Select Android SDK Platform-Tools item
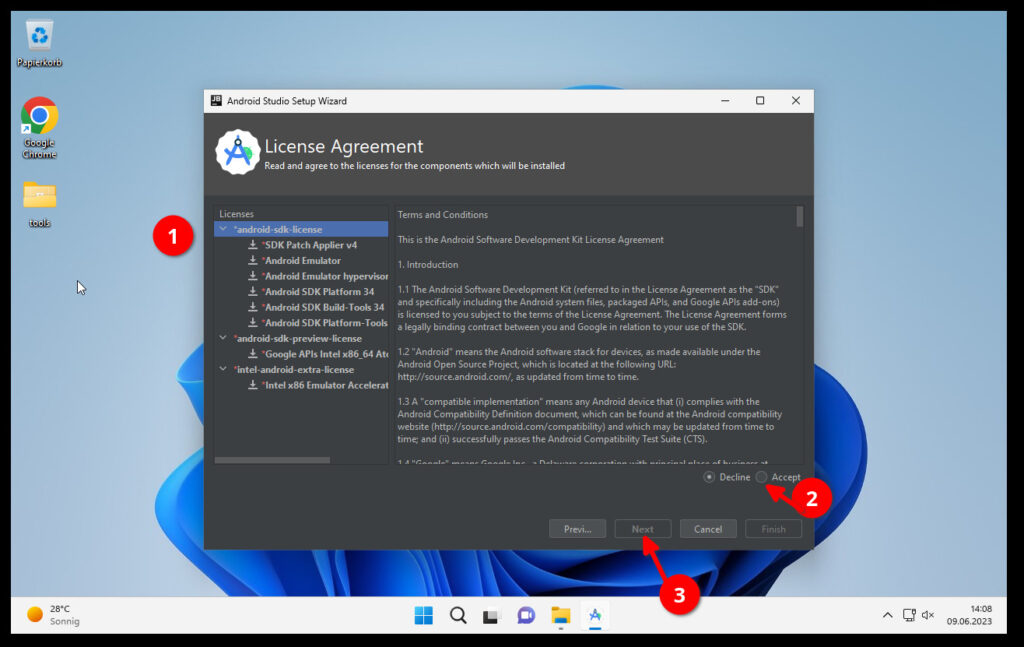This screenshot has height=647, width=1024. point(325,323)
